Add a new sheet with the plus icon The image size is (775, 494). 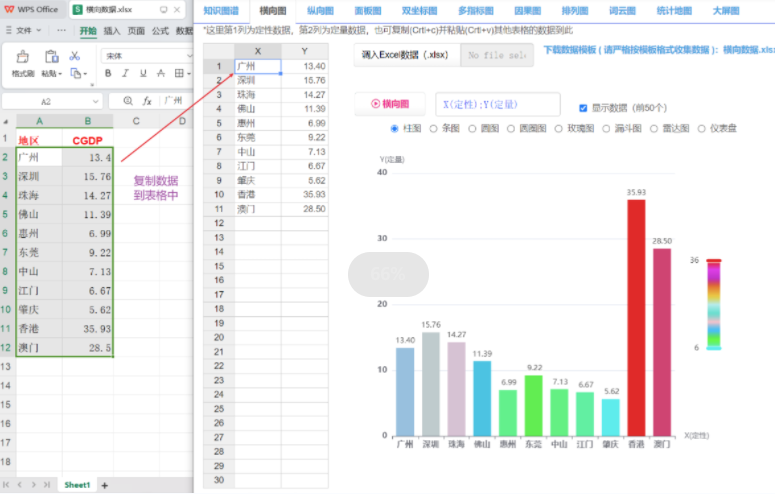click(x=105, y=486)
